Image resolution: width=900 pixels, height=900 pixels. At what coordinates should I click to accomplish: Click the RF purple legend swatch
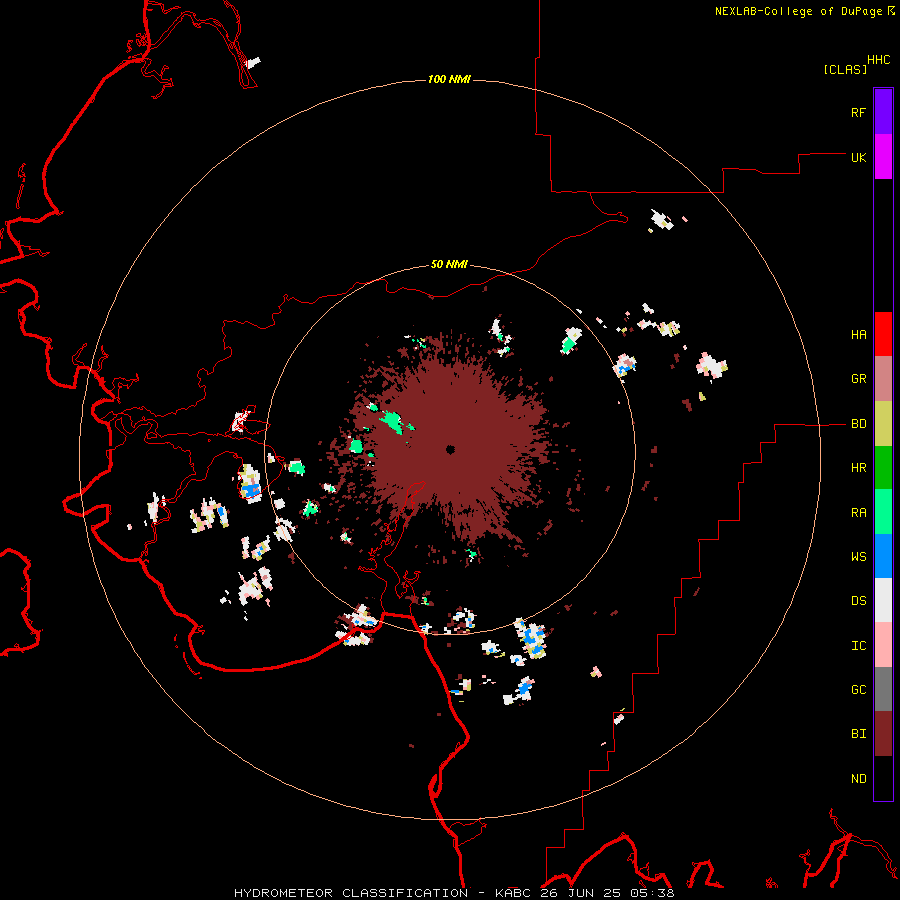883,112
